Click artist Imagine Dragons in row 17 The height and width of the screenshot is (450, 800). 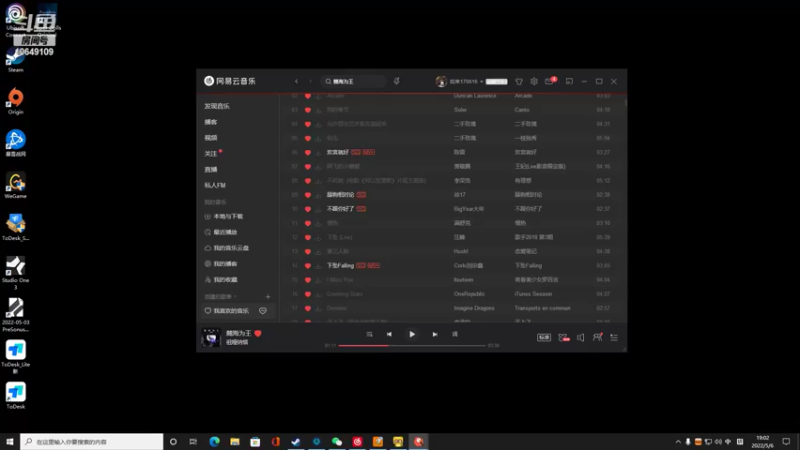point(474,308)
